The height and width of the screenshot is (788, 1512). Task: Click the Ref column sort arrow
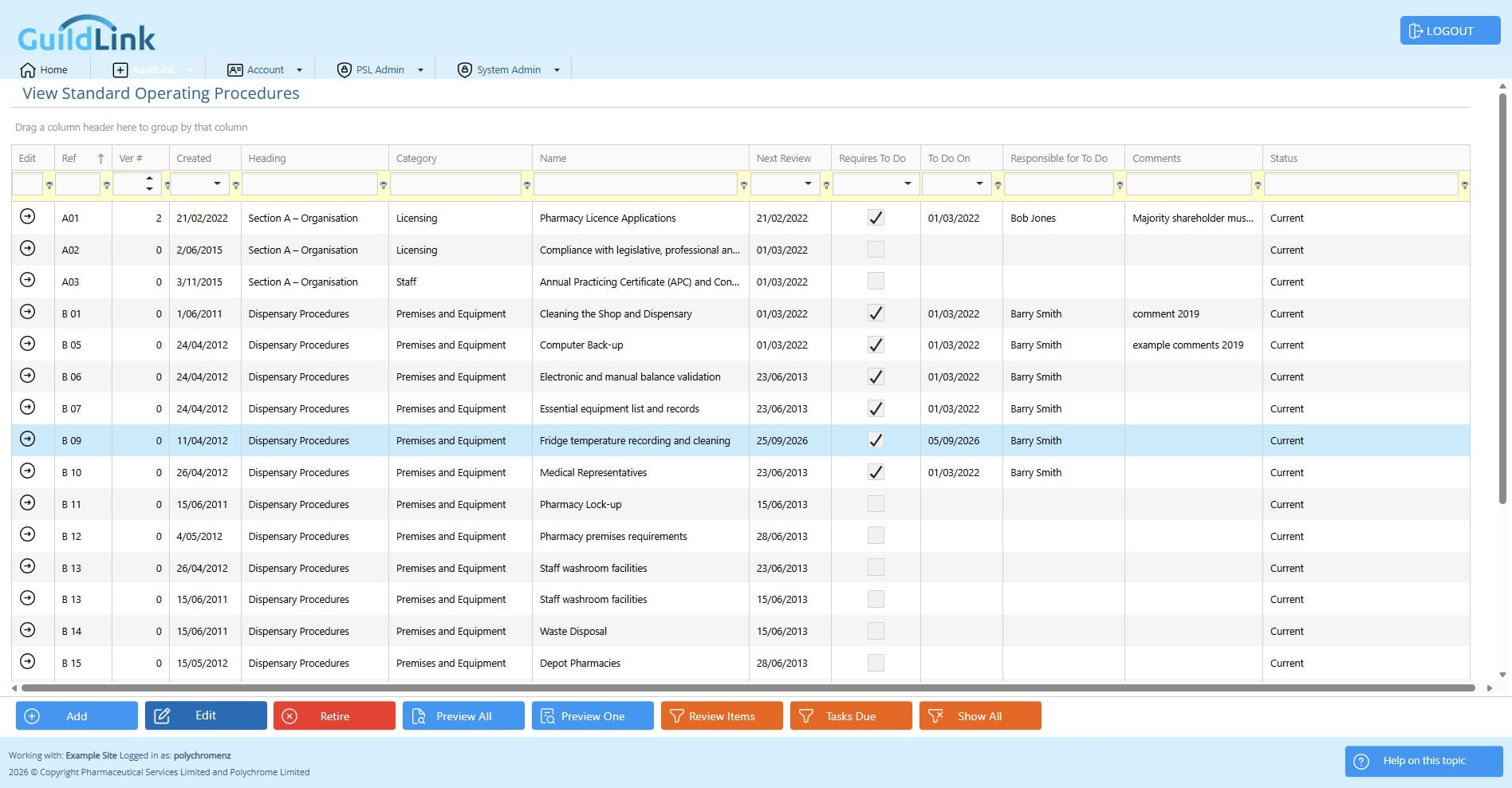pyautogui.click(x=100, y=158)
